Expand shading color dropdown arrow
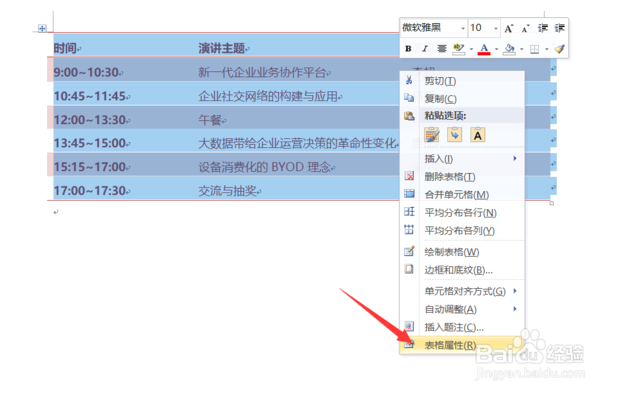Viewport: 620px width, 395px height. [x=522, y=49]
